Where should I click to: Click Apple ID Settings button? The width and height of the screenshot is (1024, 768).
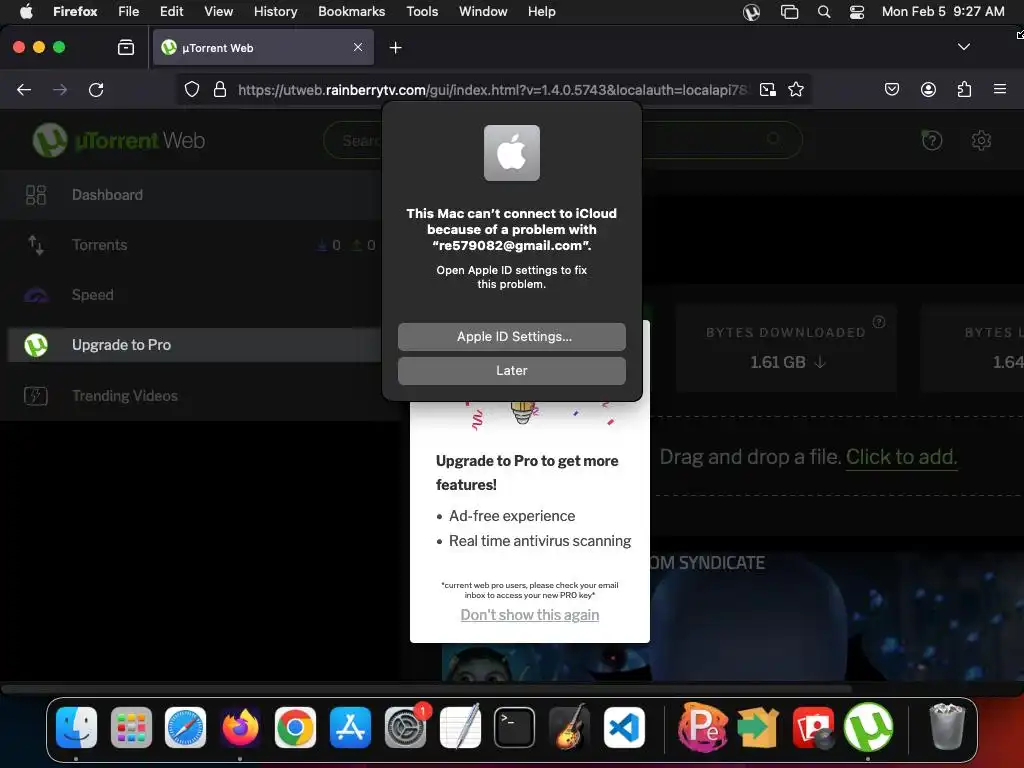pyautogui.click(x=511, y=336)
